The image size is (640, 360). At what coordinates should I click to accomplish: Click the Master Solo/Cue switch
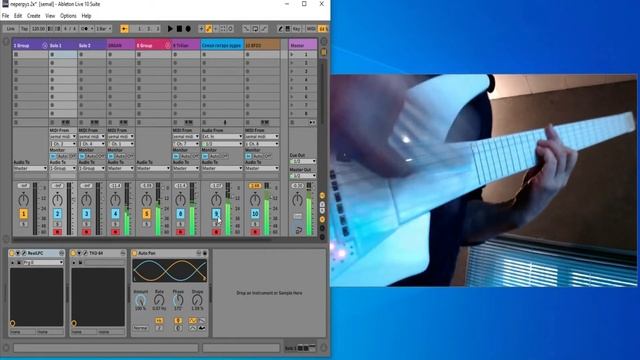click(298, 216)
